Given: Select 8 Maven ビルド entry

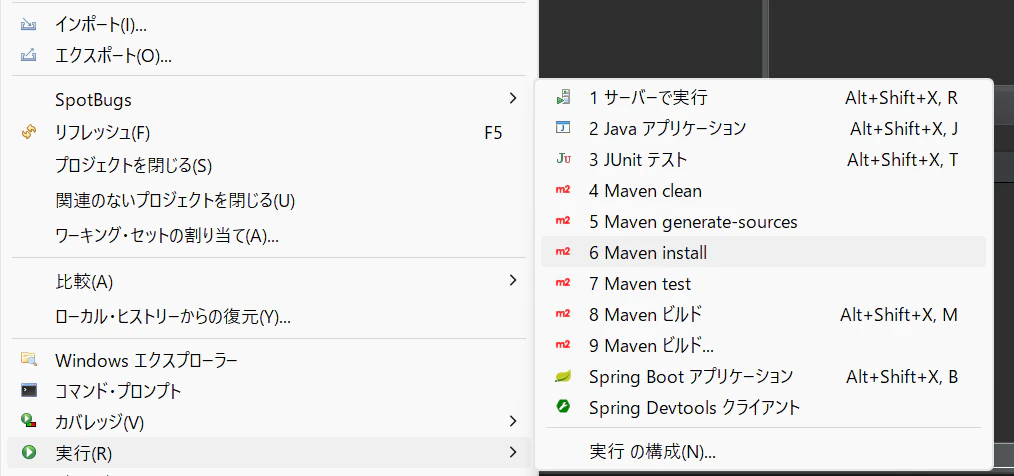Looking at the screenshot, I should click(x=764, y=314).
